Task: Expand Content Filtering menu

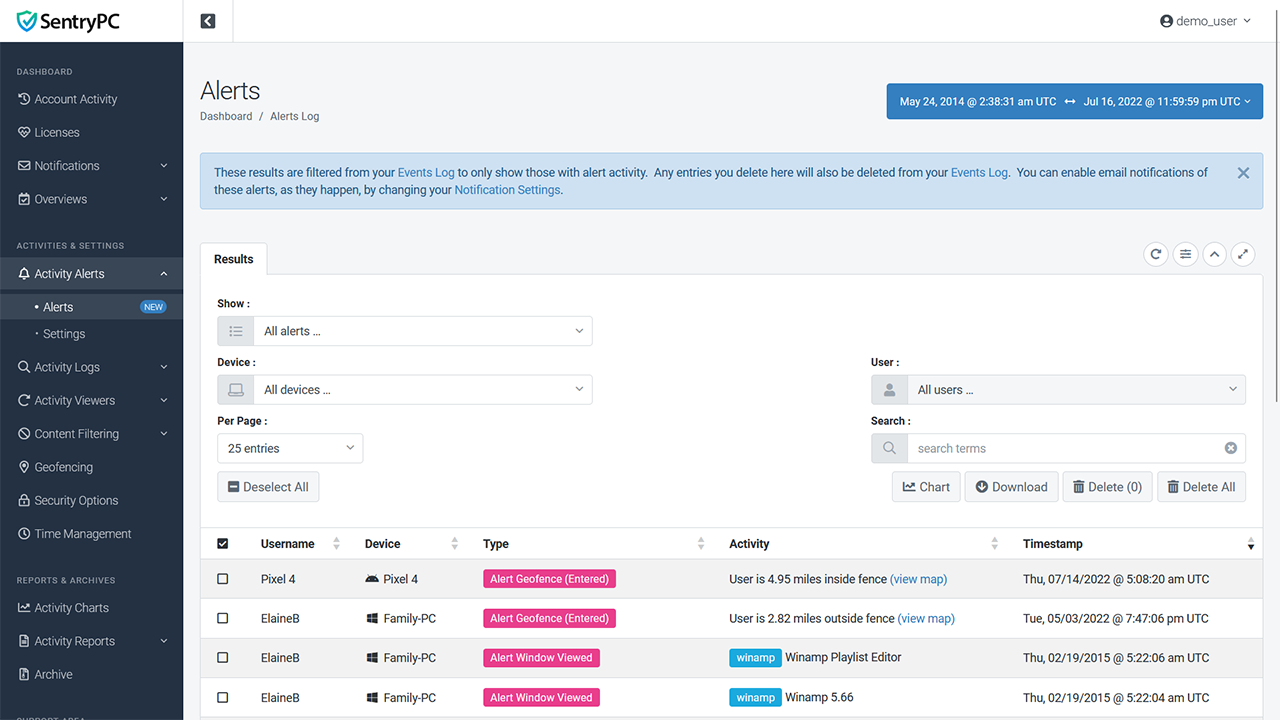Action: [91, 434]
